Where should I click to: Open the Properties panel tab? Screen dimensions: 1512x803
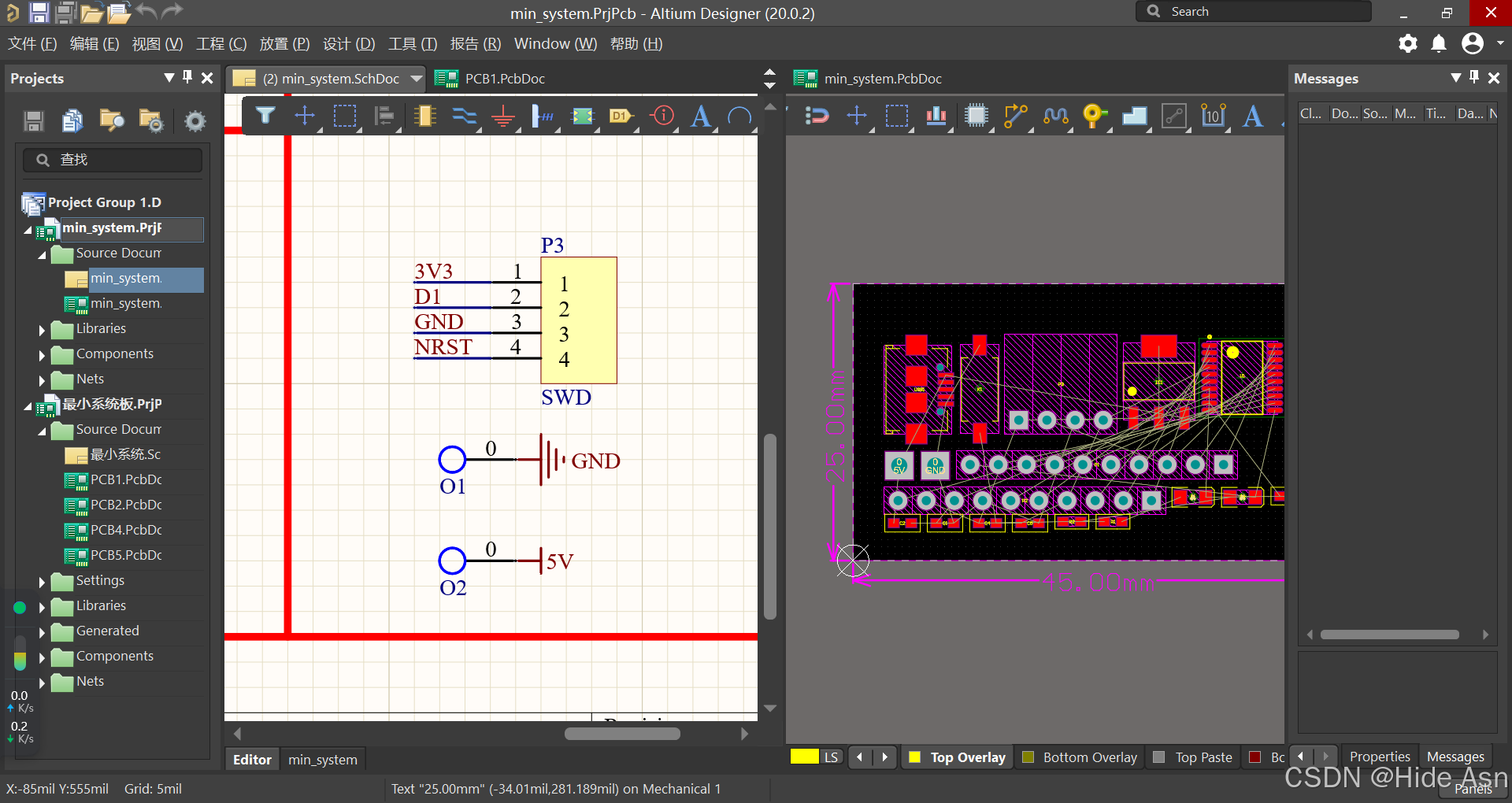point(1380,757)
